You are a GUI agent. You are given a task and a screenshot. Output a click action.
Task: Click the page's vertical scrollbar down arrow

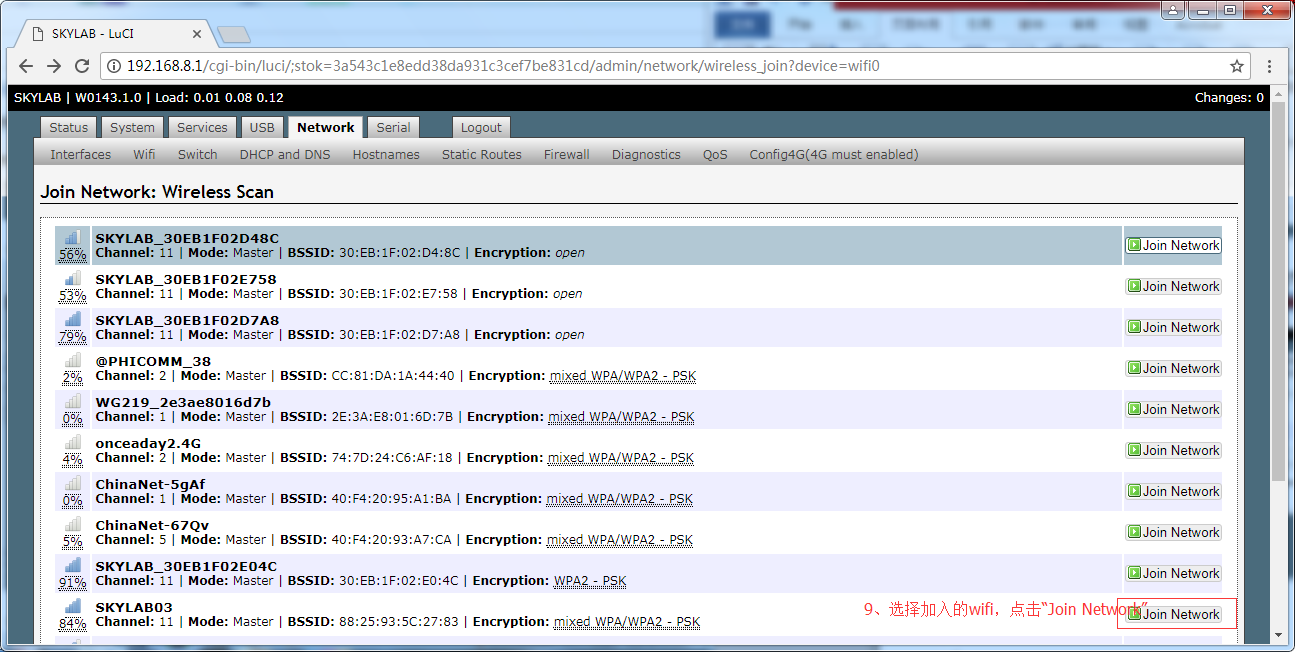(x=1278, y=635)
